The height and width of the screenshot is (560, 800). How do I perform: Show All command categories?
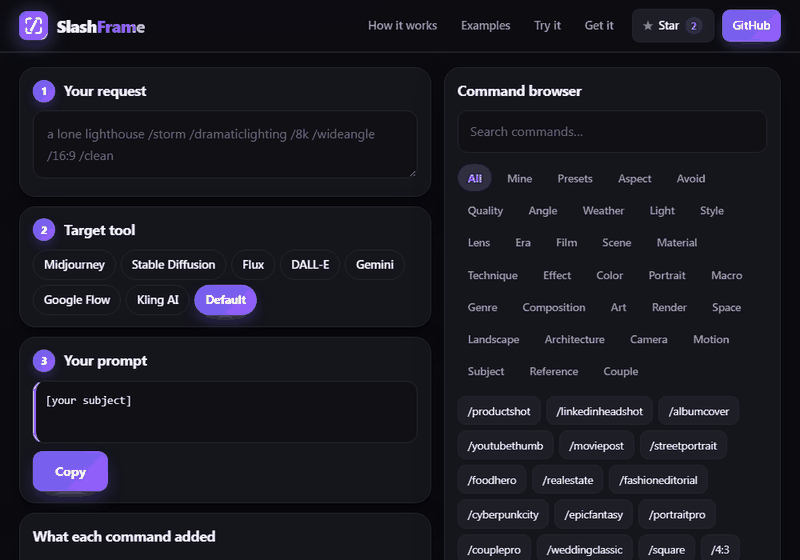pyautogui.click(x=474, y=178)
